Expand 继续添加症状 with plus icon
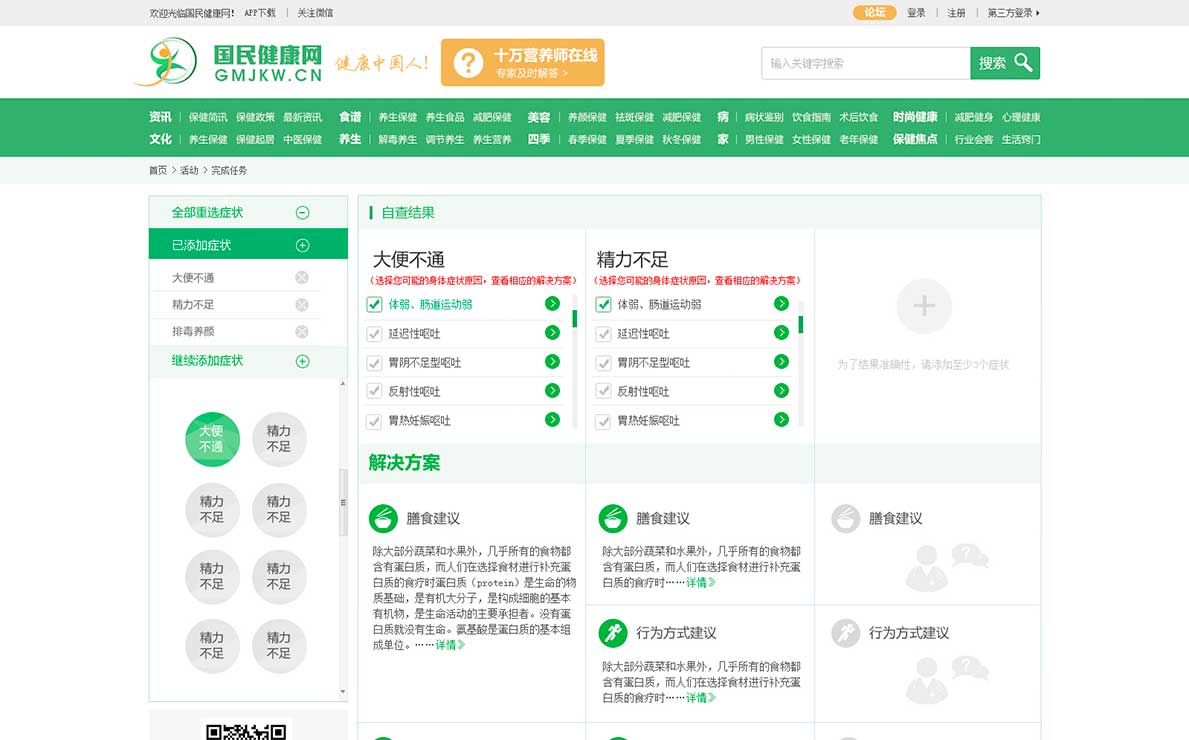 (302, 361)
